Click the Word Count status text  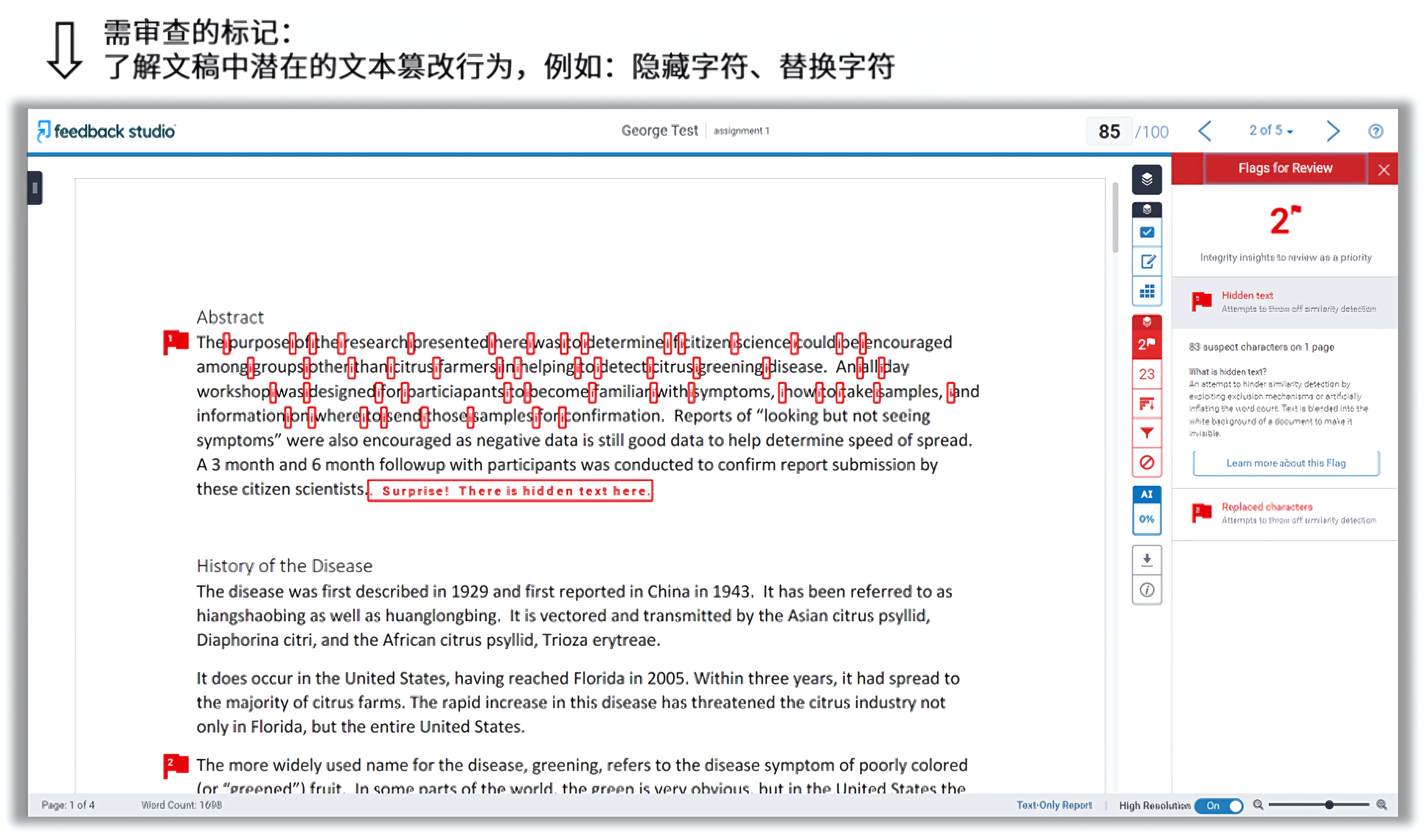click(x=181, y=805)
